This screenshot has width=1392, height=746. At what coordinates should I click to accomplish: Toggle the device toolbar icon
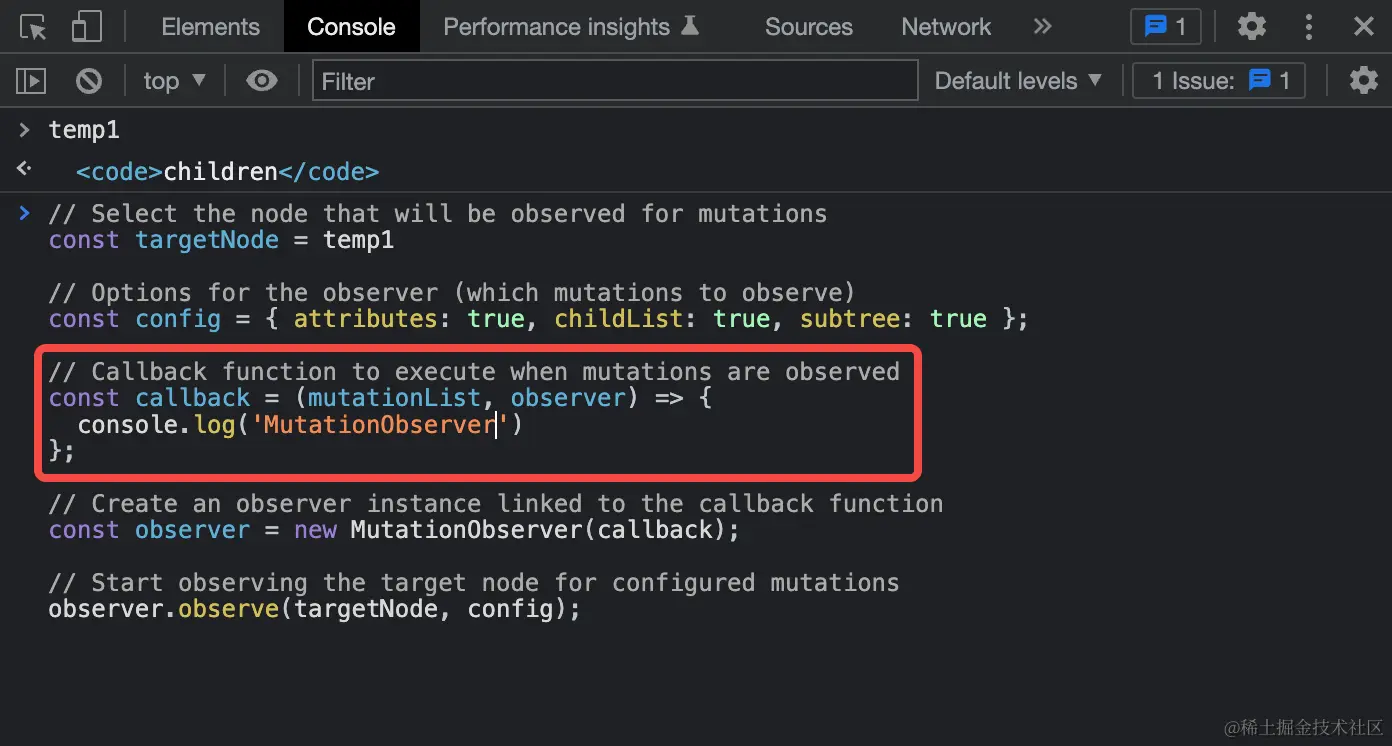click(86, 27)
